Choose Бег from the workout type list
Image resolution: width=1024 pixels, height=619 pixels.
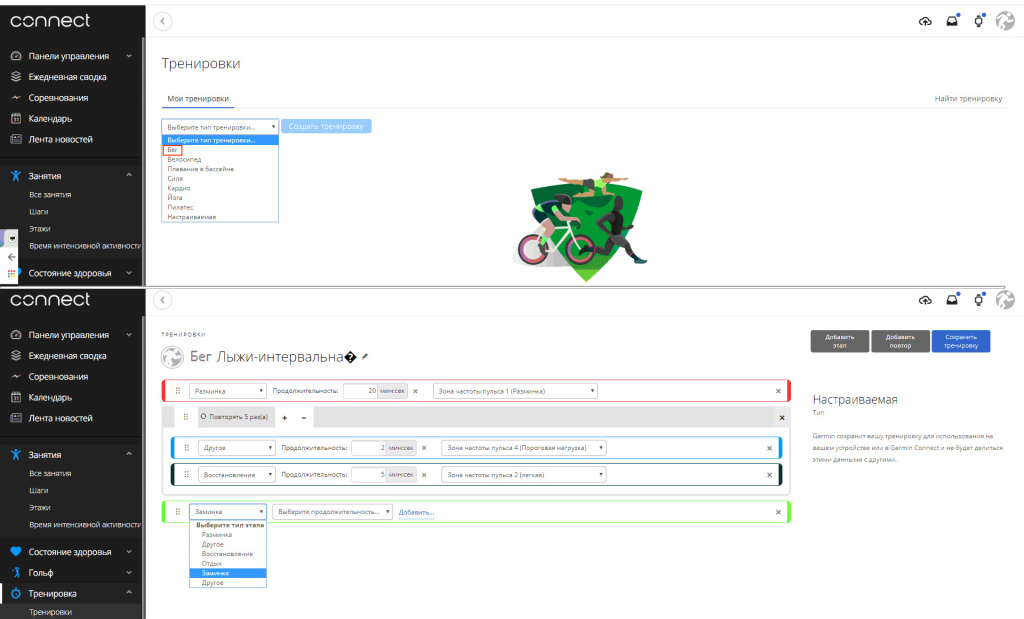172,150
